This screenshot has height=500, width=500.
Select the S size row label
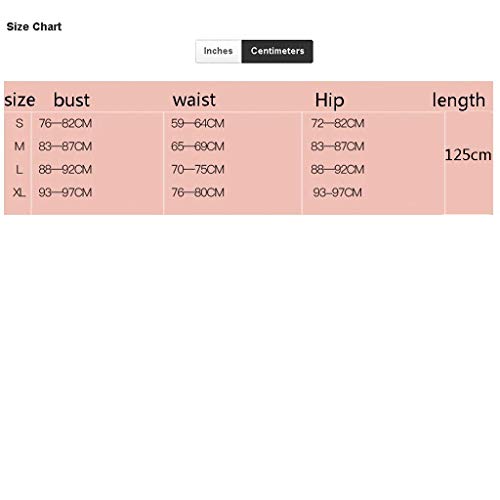tap(19, 123)
